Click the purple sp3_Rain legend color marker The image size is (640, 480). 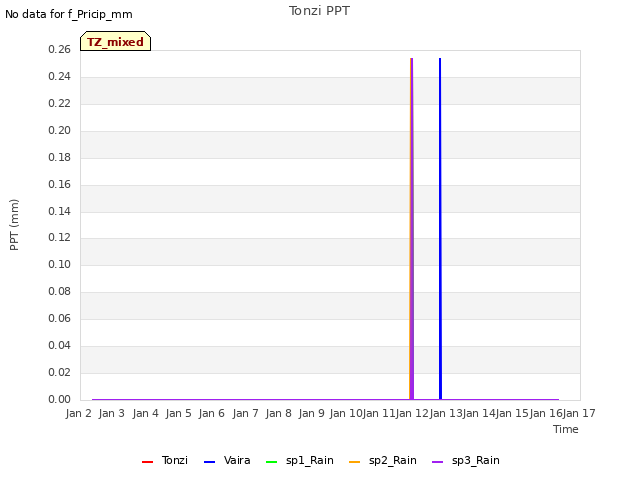point(438,462)
